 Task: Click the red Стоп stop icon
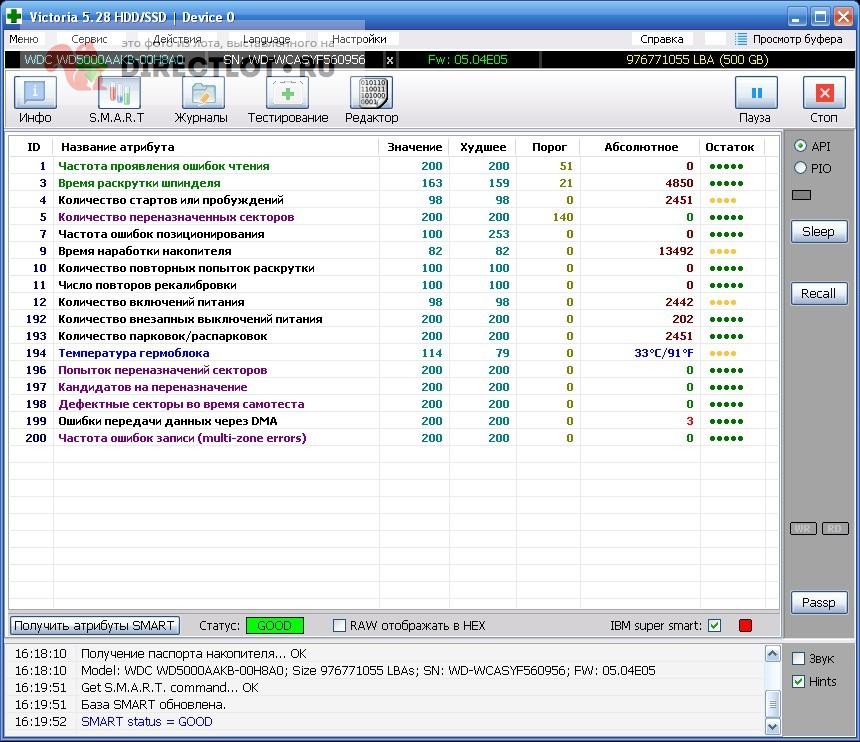[x=824, y=93]
